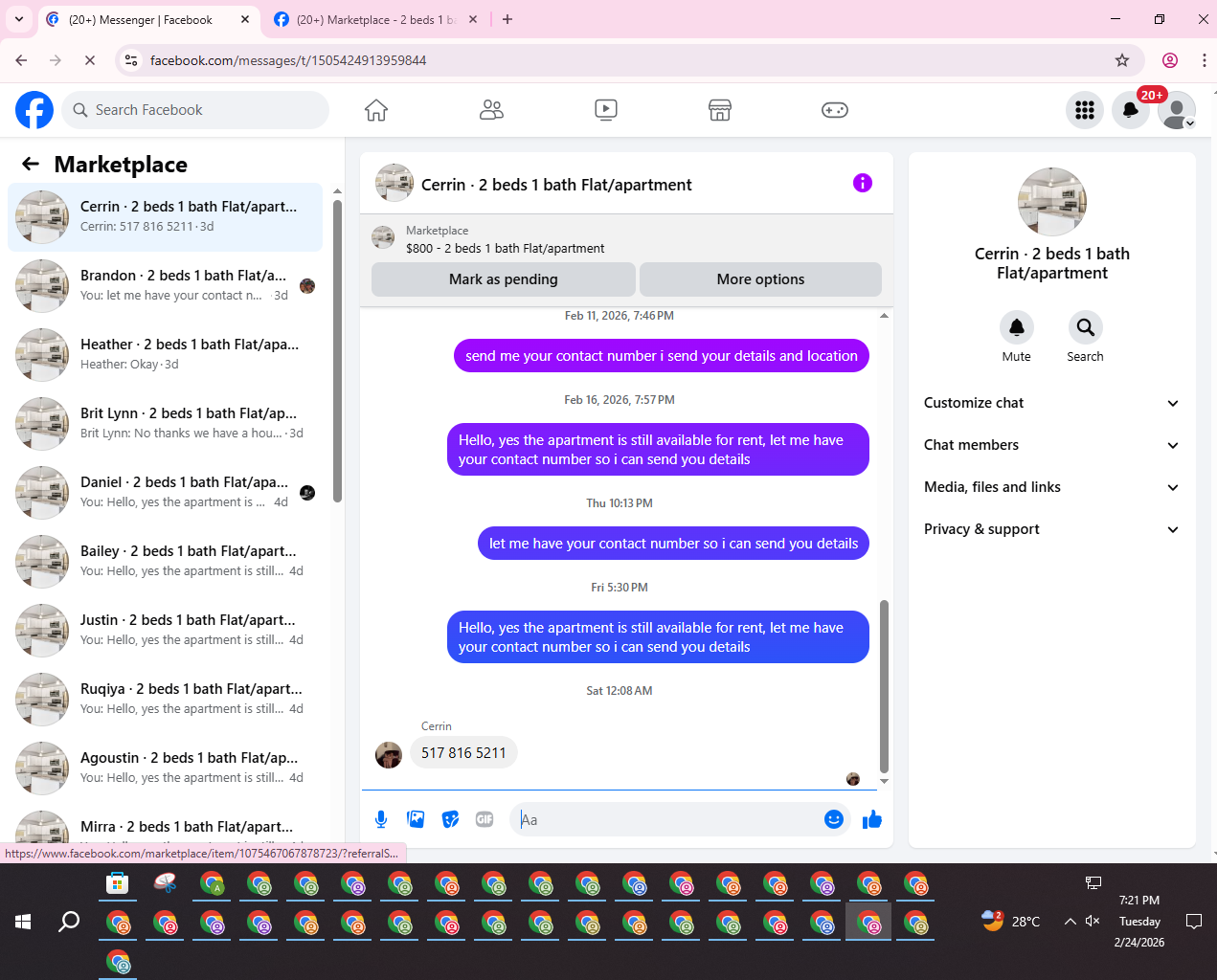1217x980 pixels.
Task: Attach a photo with the image icon
Action: point(416,819)
